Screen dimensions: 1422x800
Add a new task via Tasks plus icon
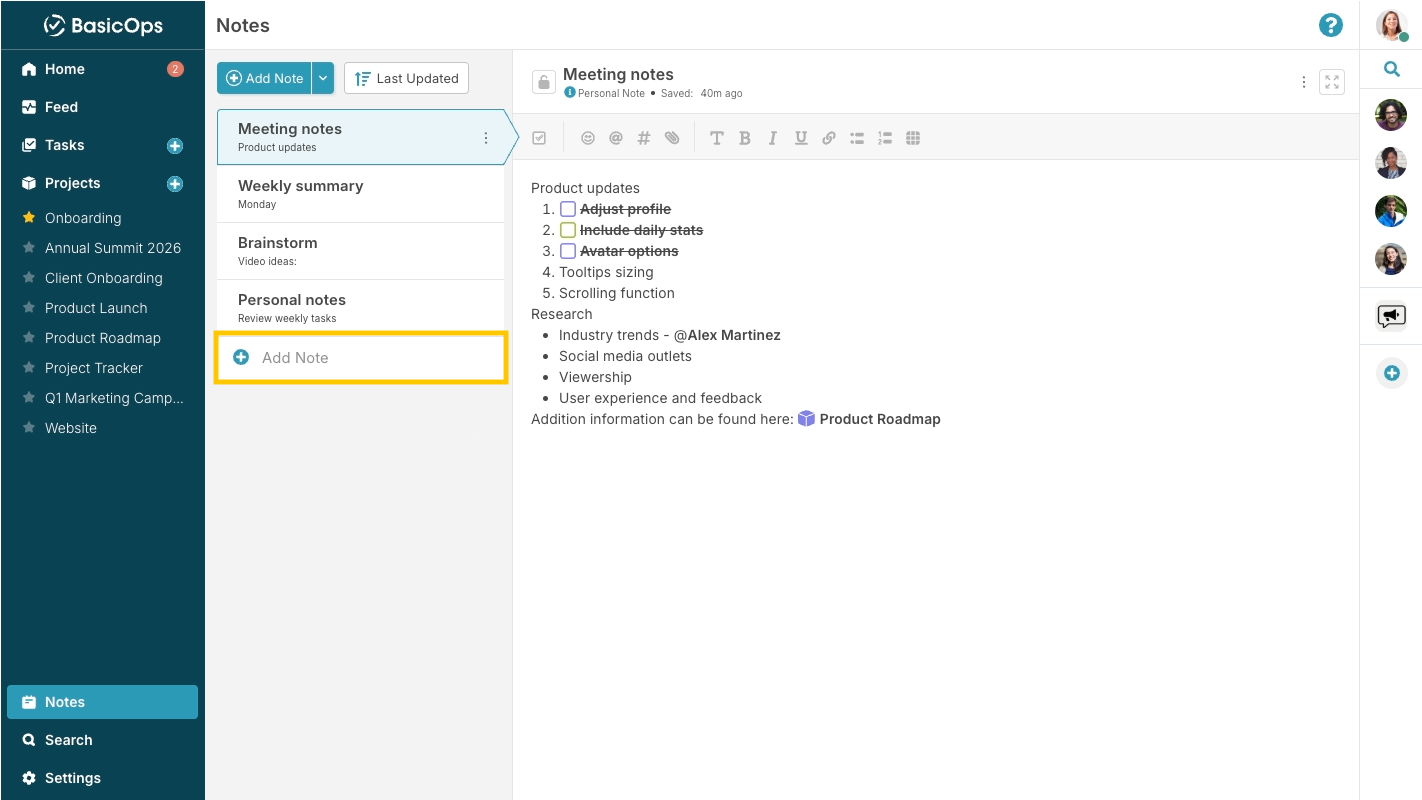(x=175, y=146)
